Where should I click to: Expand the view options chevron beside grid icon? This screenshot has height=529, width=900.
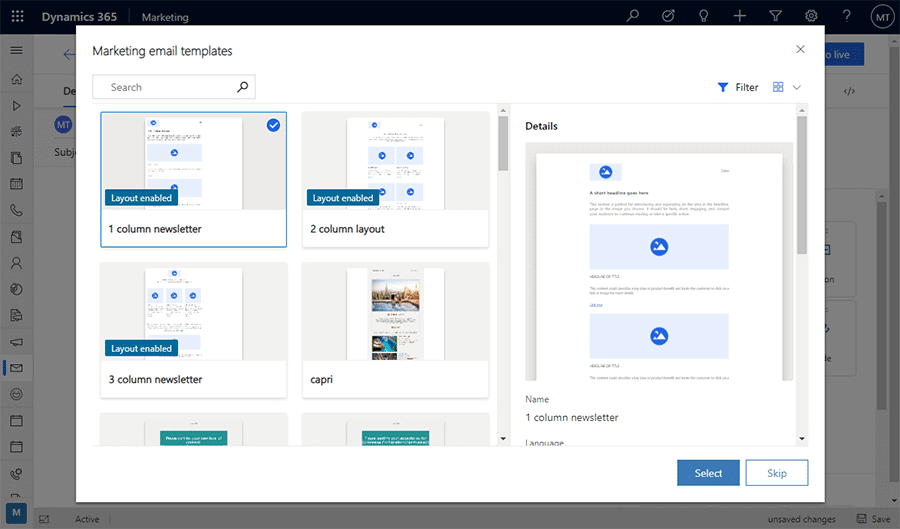[x=797, y=87]
